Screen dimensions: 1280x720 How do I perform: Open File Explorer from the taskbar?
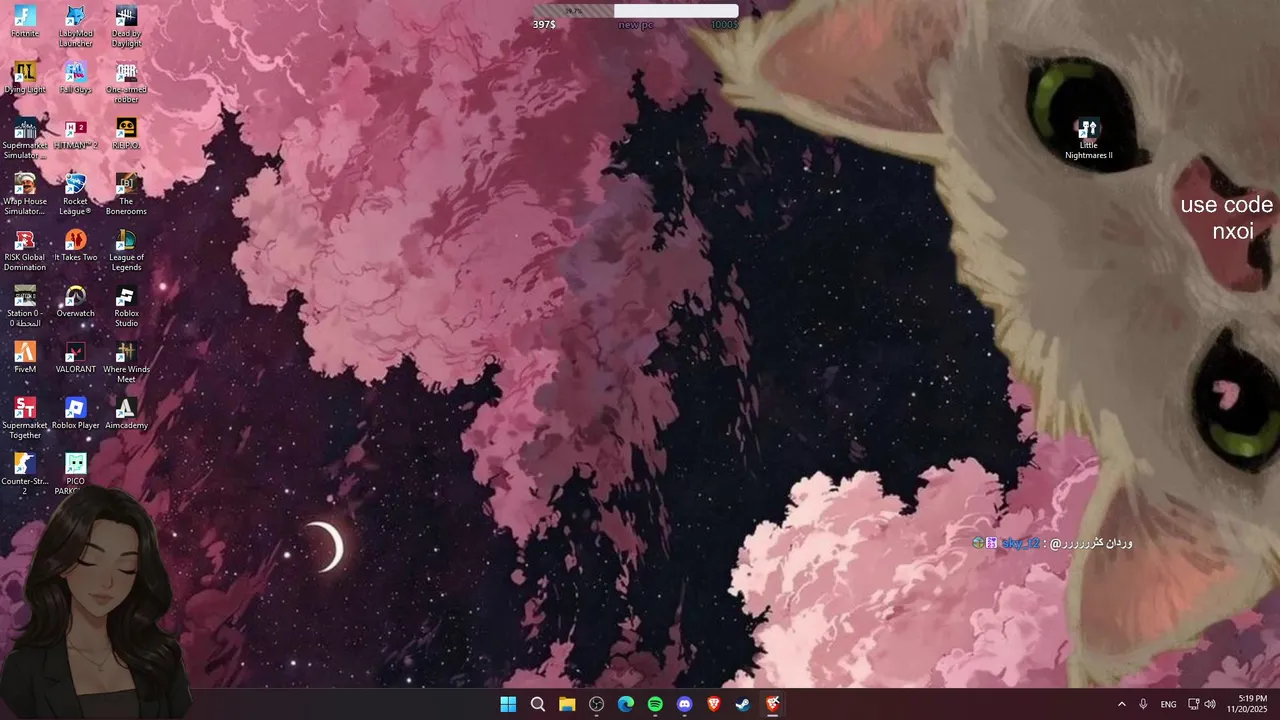click(x=567, y=704)
